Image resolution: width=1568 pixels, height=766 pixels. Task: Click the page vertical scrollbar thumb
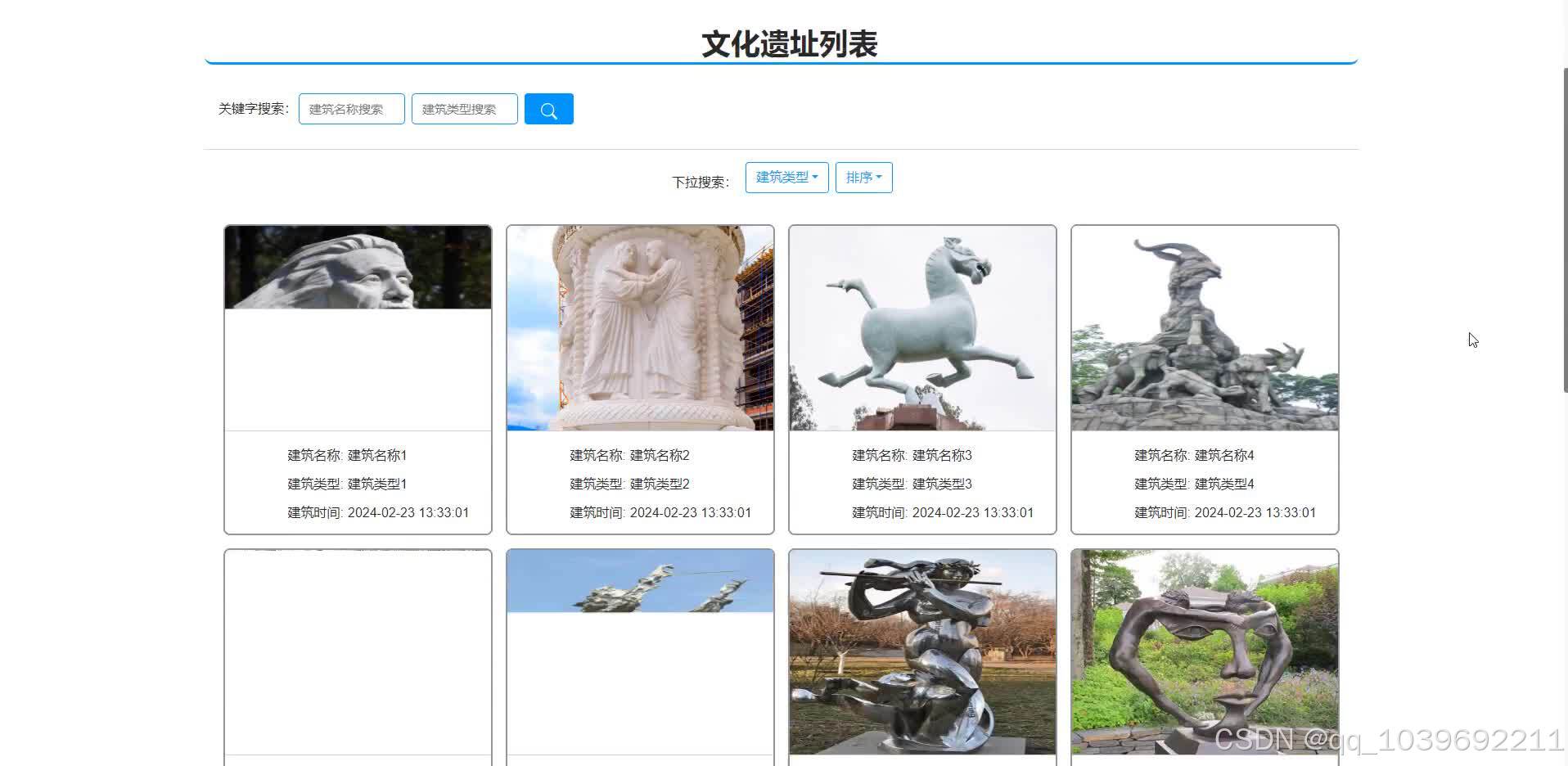coord(1565,231)
